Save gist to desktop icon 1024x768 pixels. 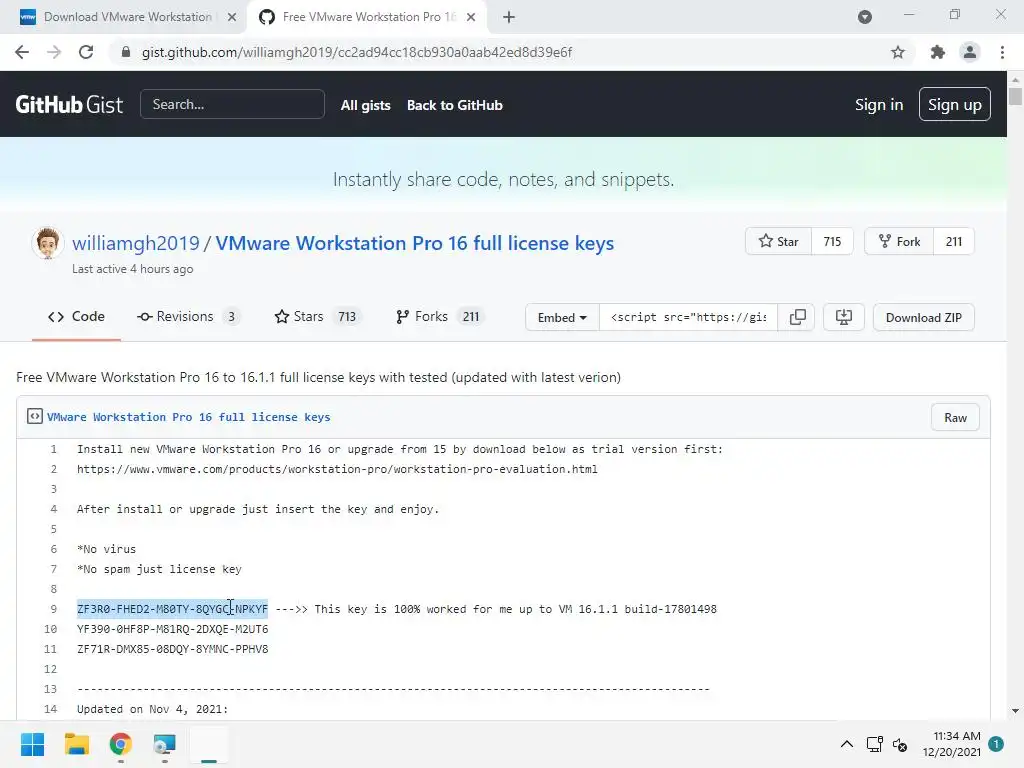pos(844,317)
